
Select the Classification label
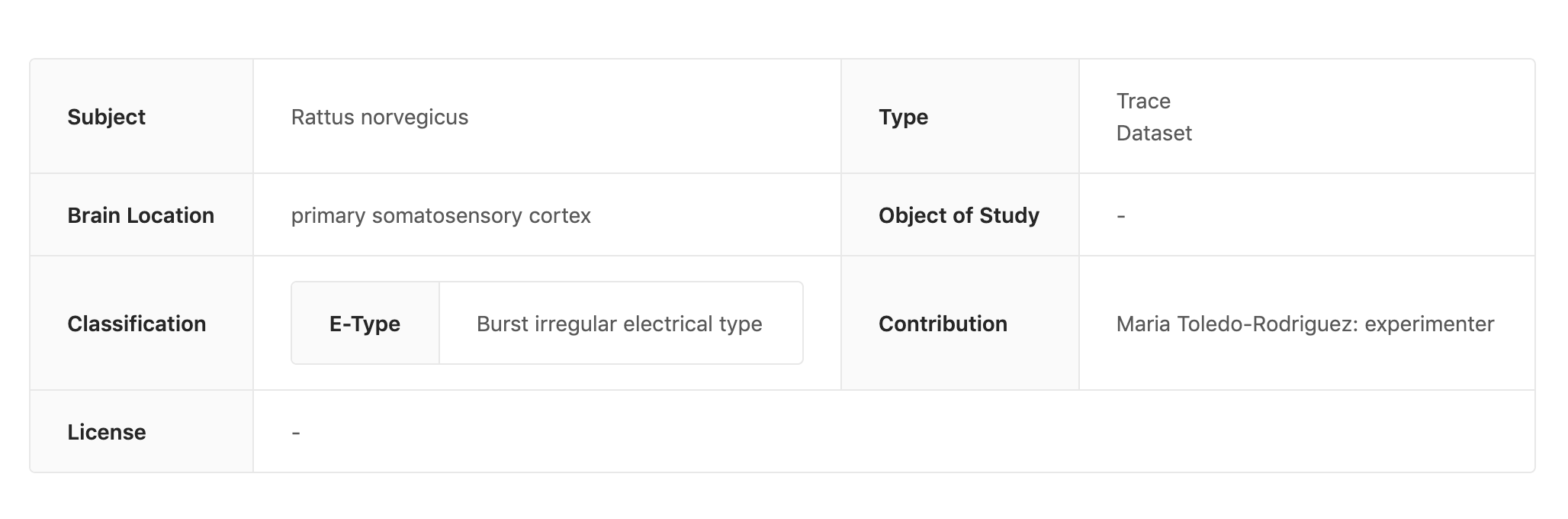(x=137, y=324)
